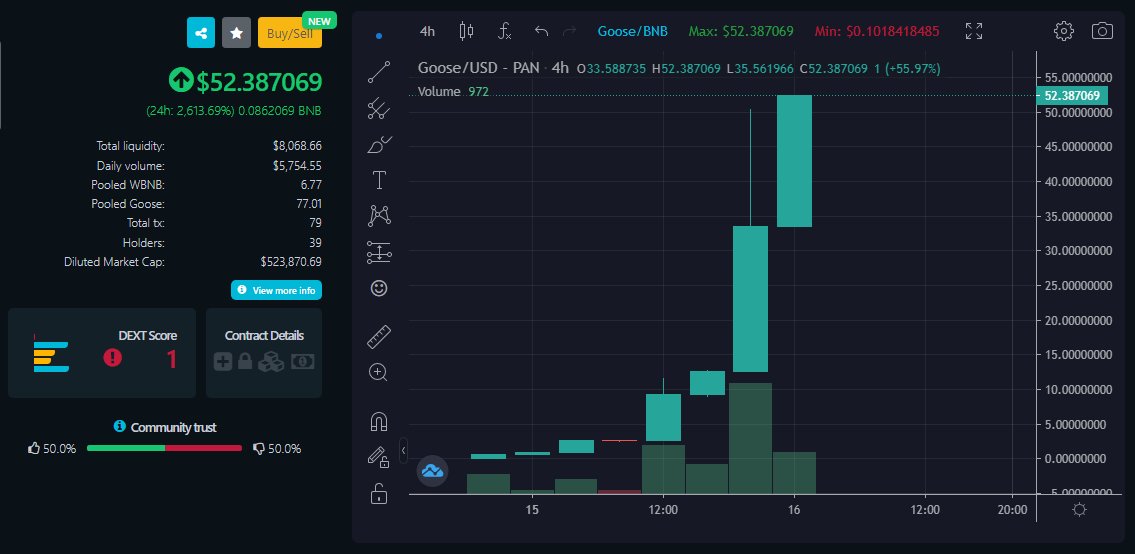This screenshot has height=554, width=1135.
Task: Click the contract plus icon
Action: (223, 361)
